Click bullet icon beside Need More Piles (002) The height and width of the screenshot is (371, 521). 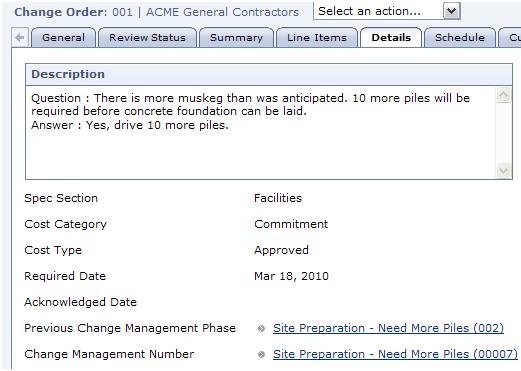[x=261, y=329]
